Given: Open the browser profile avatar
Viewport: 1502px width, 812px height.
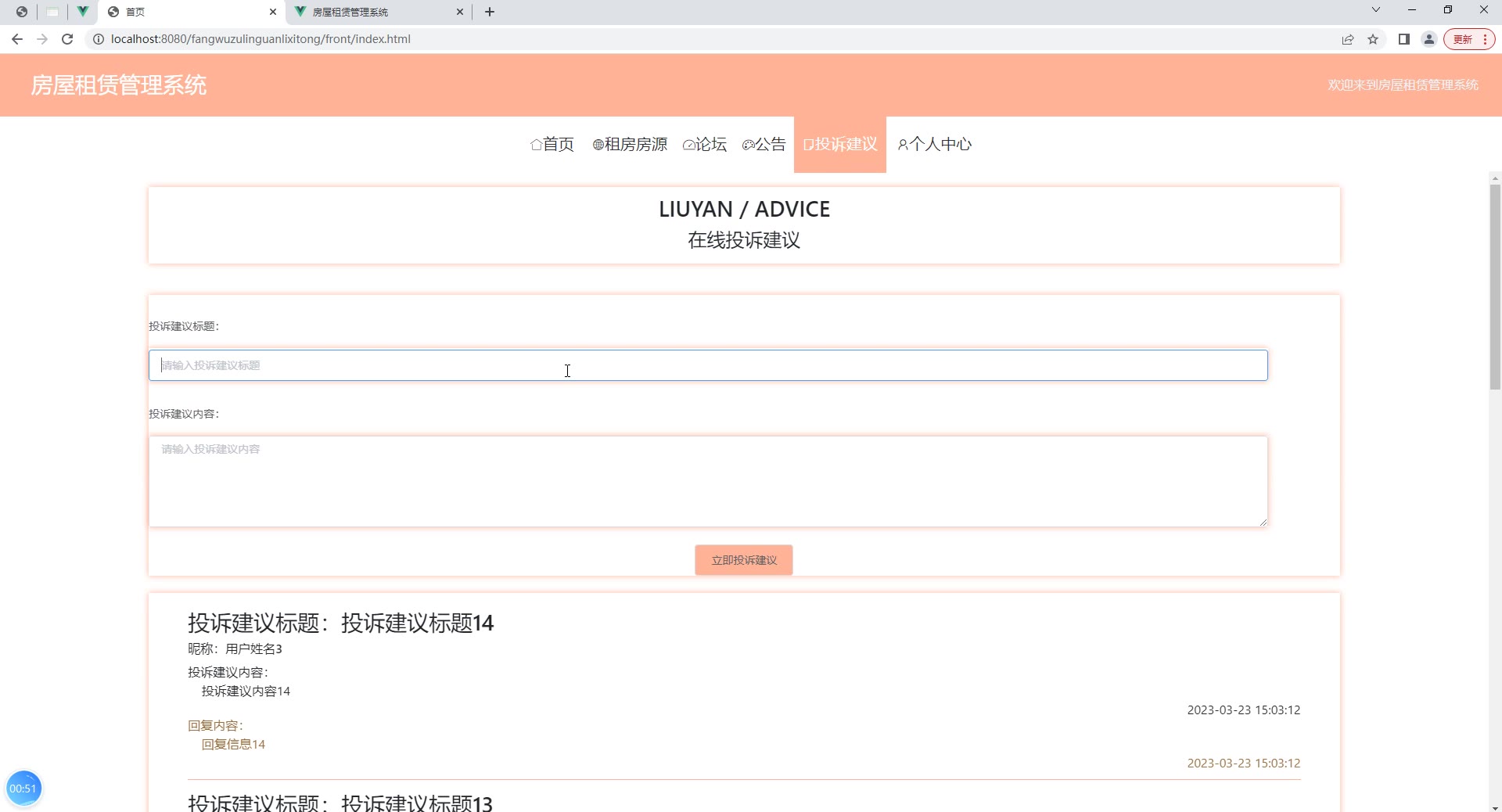Looking at the screenshot, I should (1429, 39).
